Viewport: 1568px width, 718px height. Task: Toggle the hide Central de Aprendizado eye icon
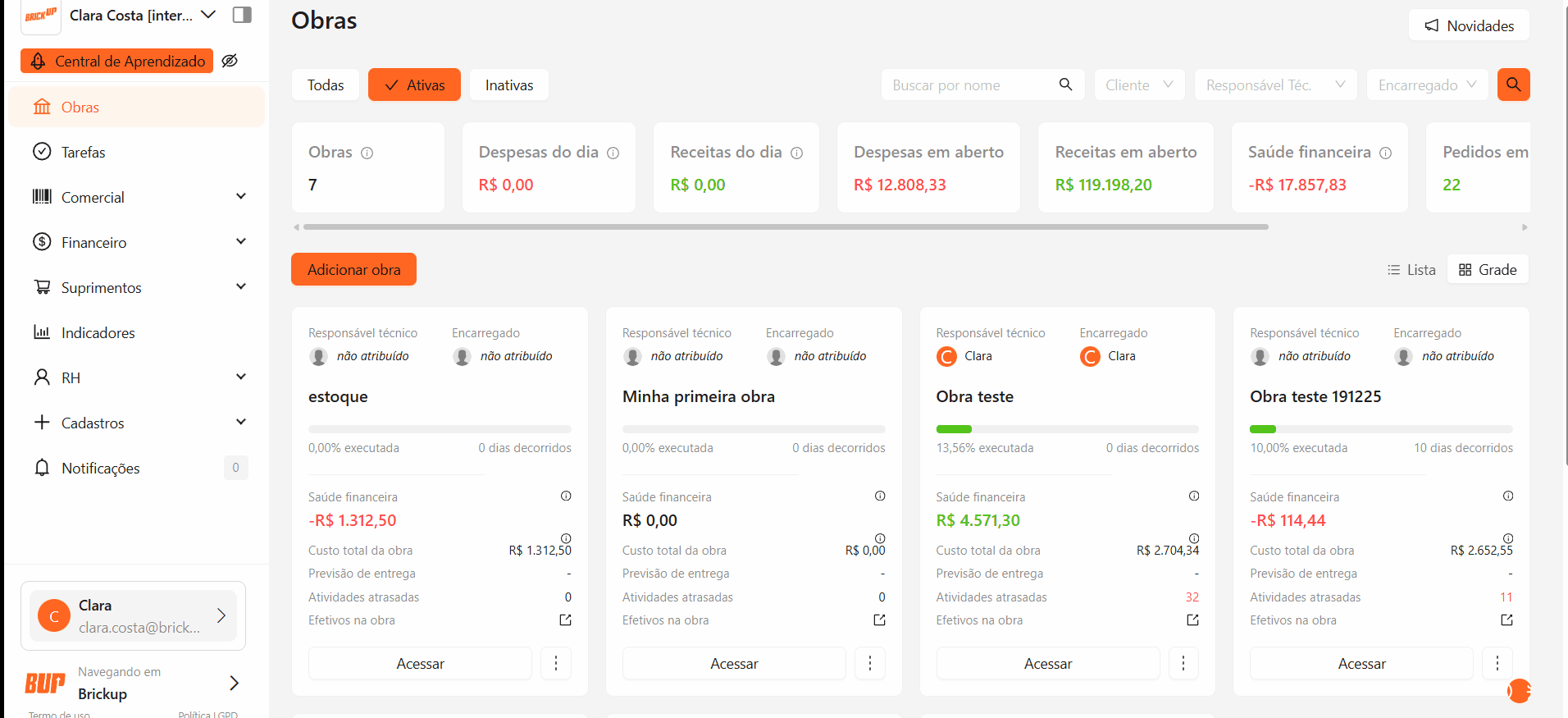coord(230,61)
